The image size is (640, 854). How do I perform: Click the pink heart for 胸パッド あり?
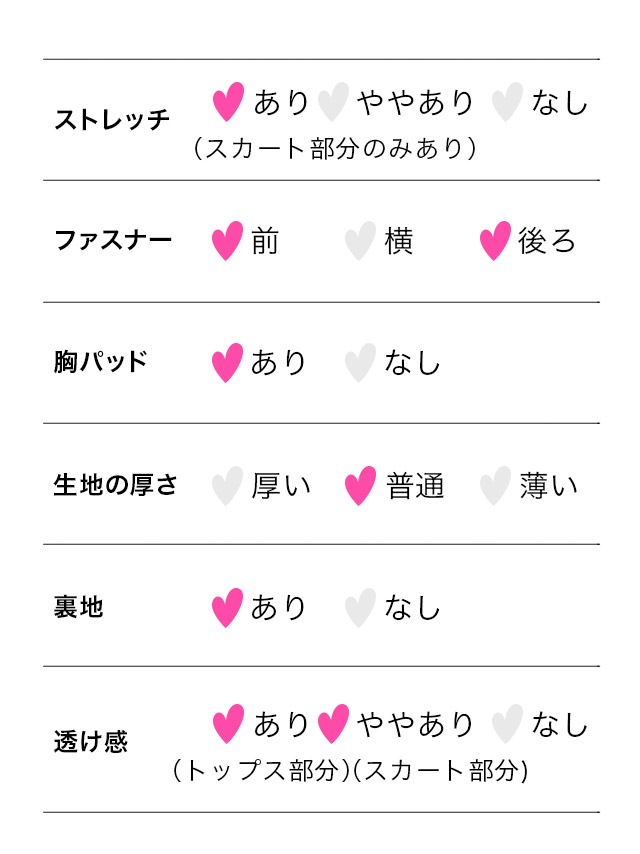227,363
